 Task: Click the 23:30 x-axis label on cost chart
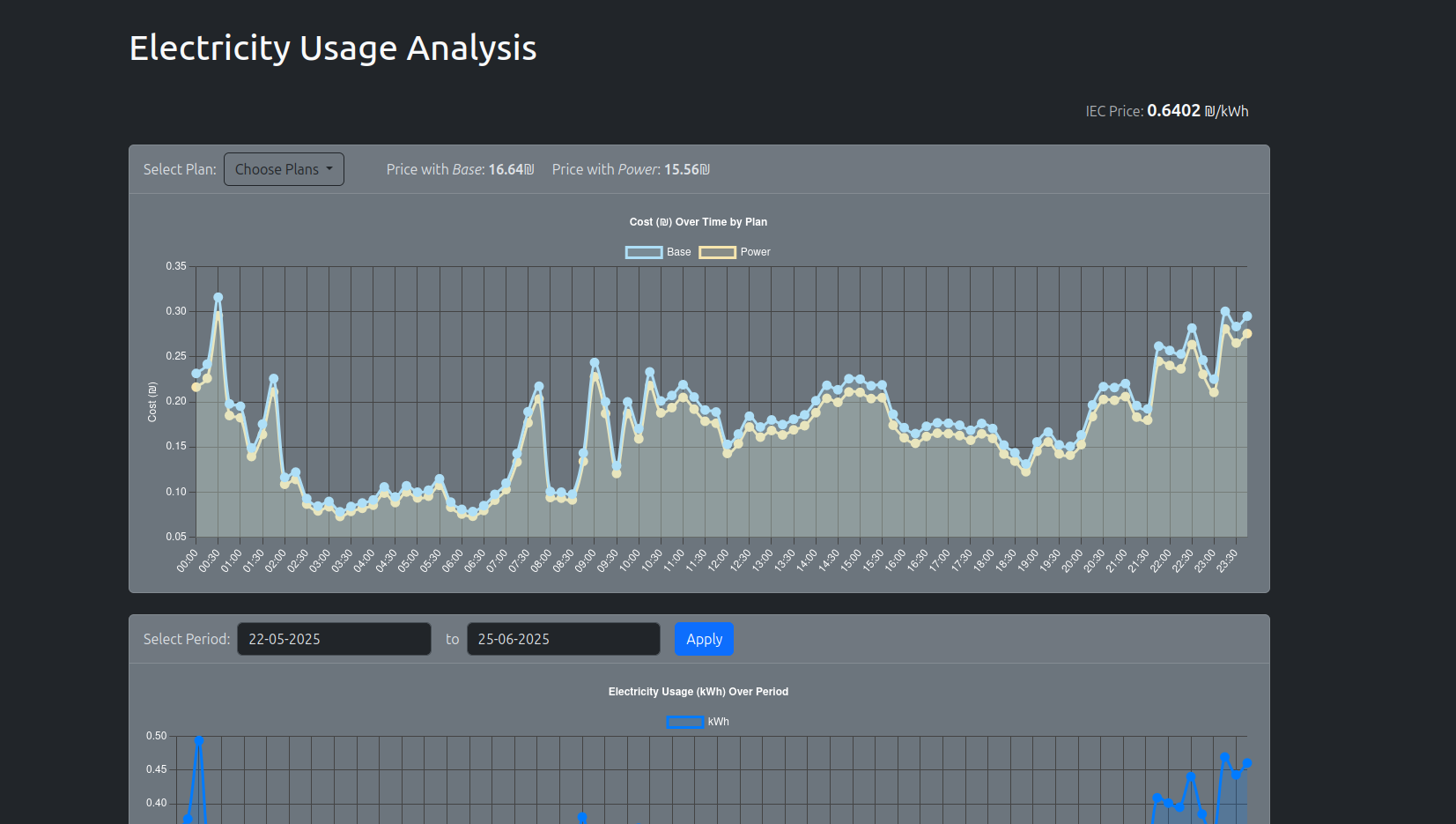click(1227, 560)
